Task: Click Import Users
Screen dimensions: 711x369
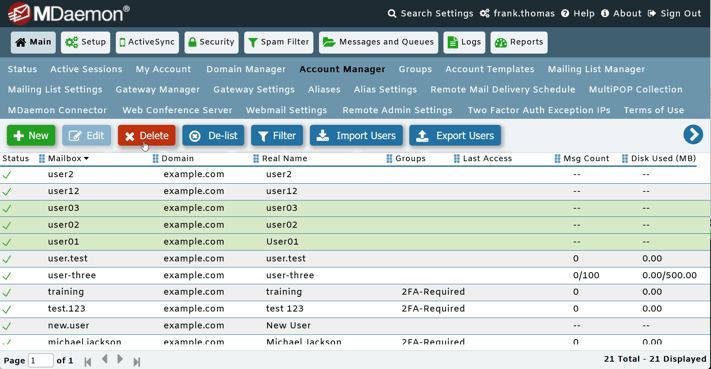Action: (x=356, y=136)
